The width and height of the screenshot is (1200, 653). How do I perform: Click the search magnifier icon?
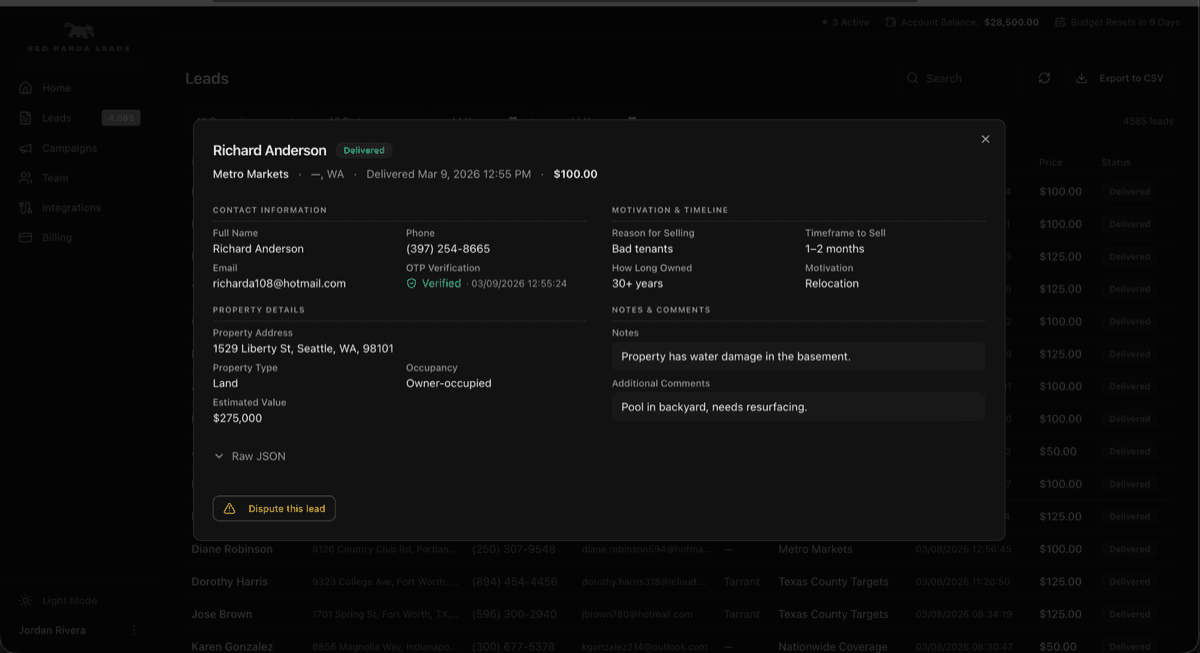pos(912,78)
